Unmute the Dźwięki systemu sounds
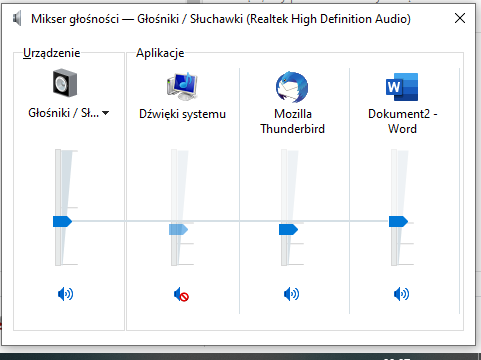This screenshot has height=360, width=481. 181,294
